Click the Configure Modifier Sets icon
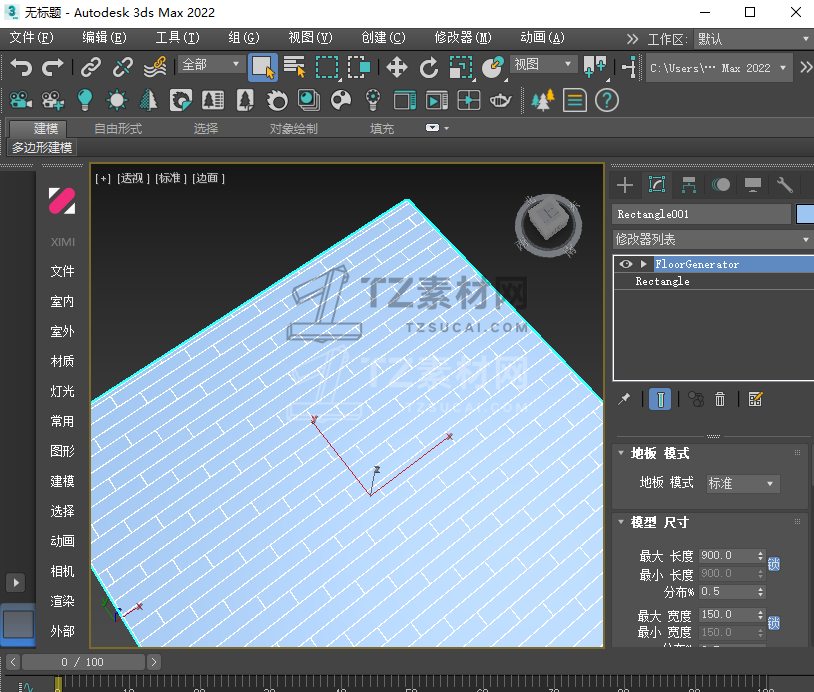The width and height of the screenshot is (814, 692). click(x=755, y=399)
